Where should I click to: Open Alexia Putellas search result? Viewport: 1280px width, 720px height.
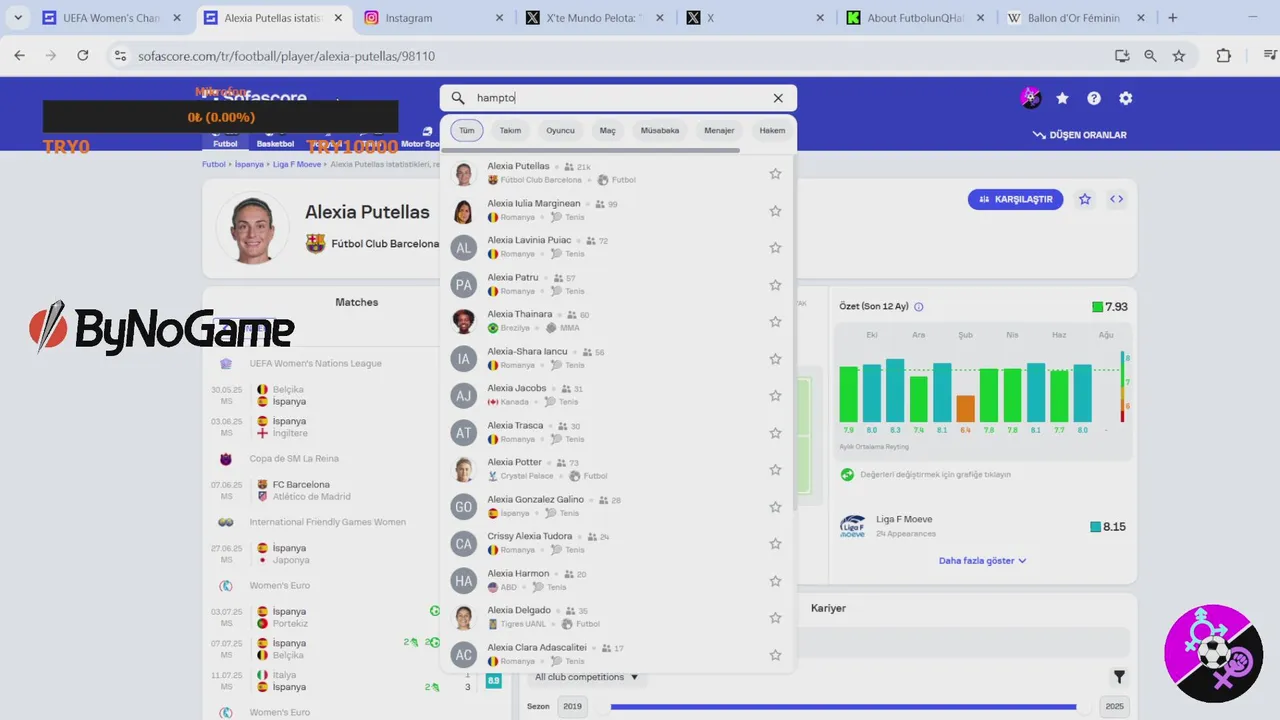(x=617, y=173)
